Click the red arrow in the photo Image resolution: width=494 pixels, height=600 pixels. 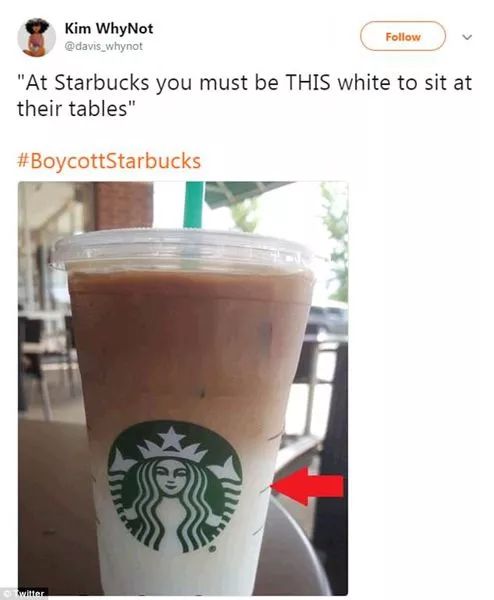[x=308, y=486]
